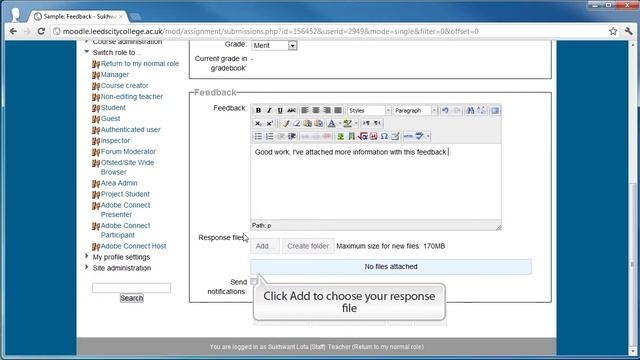This screenshot has height=360, width=640.
Task: Insert a special character using Omega icon
Action: coord(384,136)
